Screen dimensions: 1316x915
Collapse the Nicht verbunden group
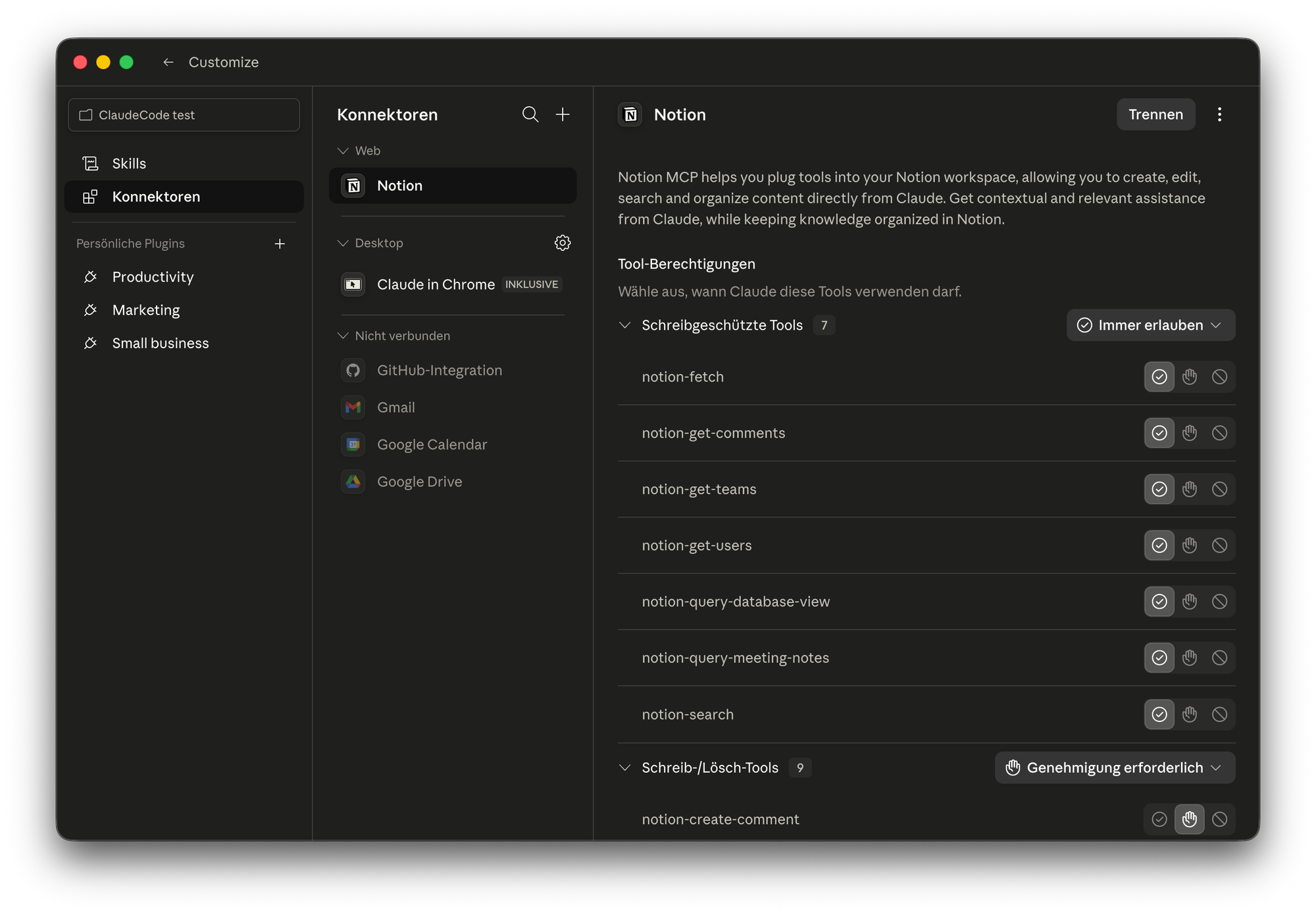(343, 336)
